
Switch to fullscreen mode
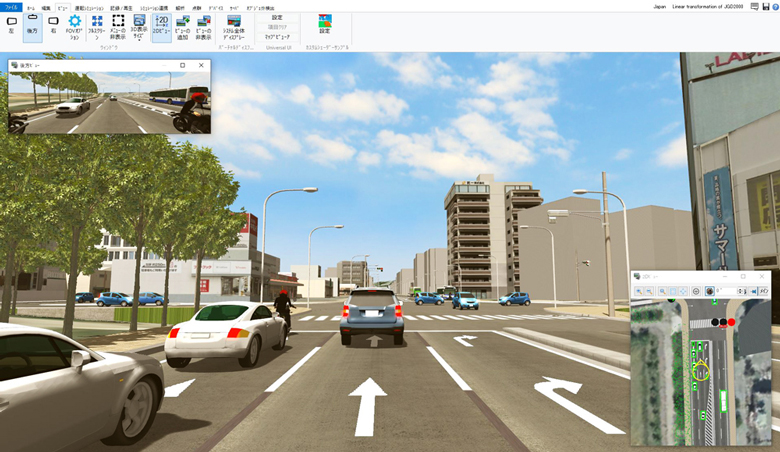pyautogui.click(x=97, y=27)
